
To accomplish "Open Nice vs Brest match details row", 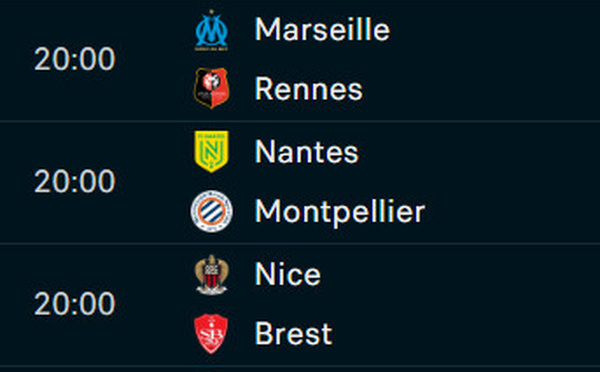I will click(300, 305).
